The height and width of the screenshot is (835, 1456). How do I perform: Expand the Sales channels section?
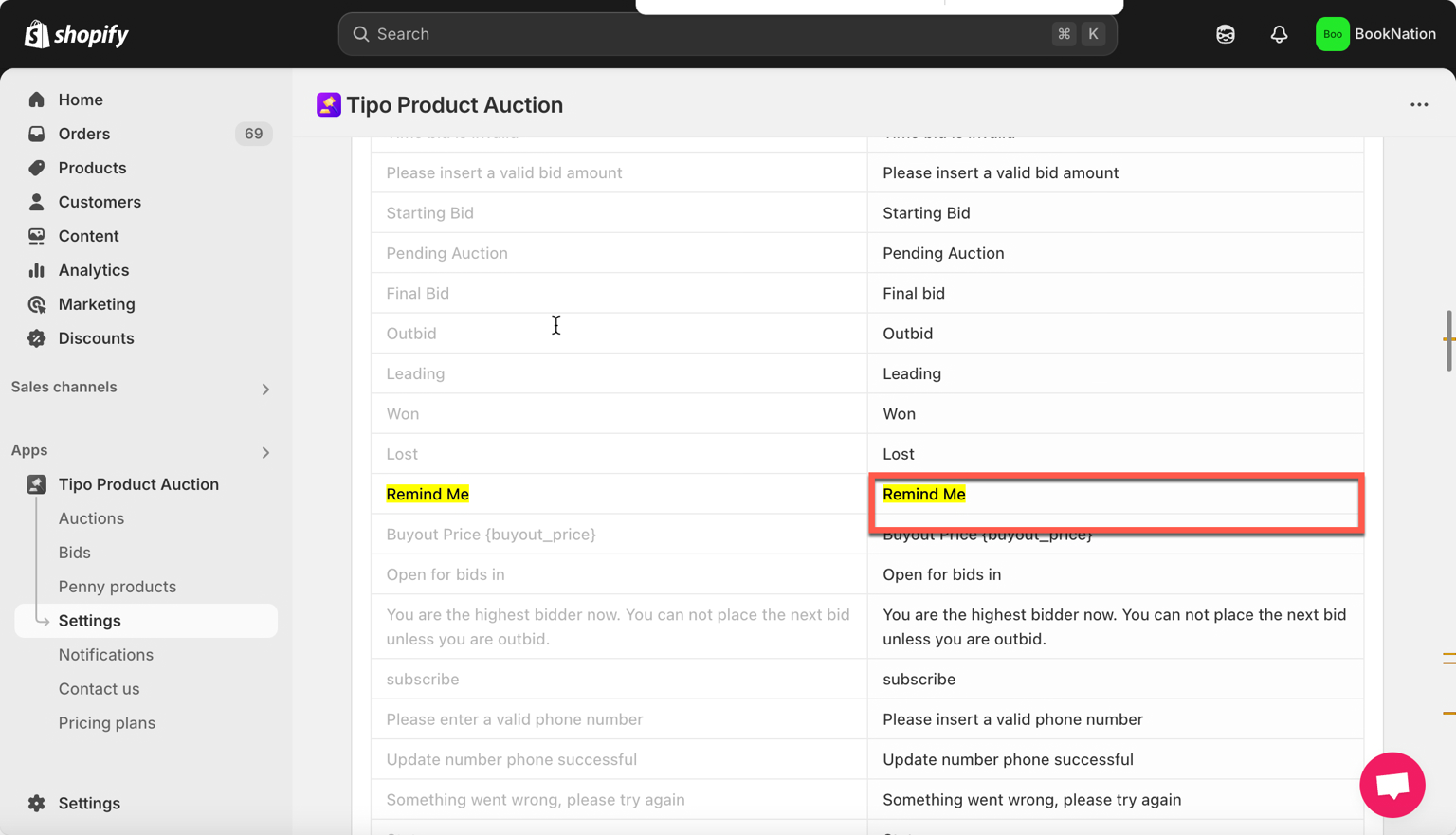[x=265, y=389]
